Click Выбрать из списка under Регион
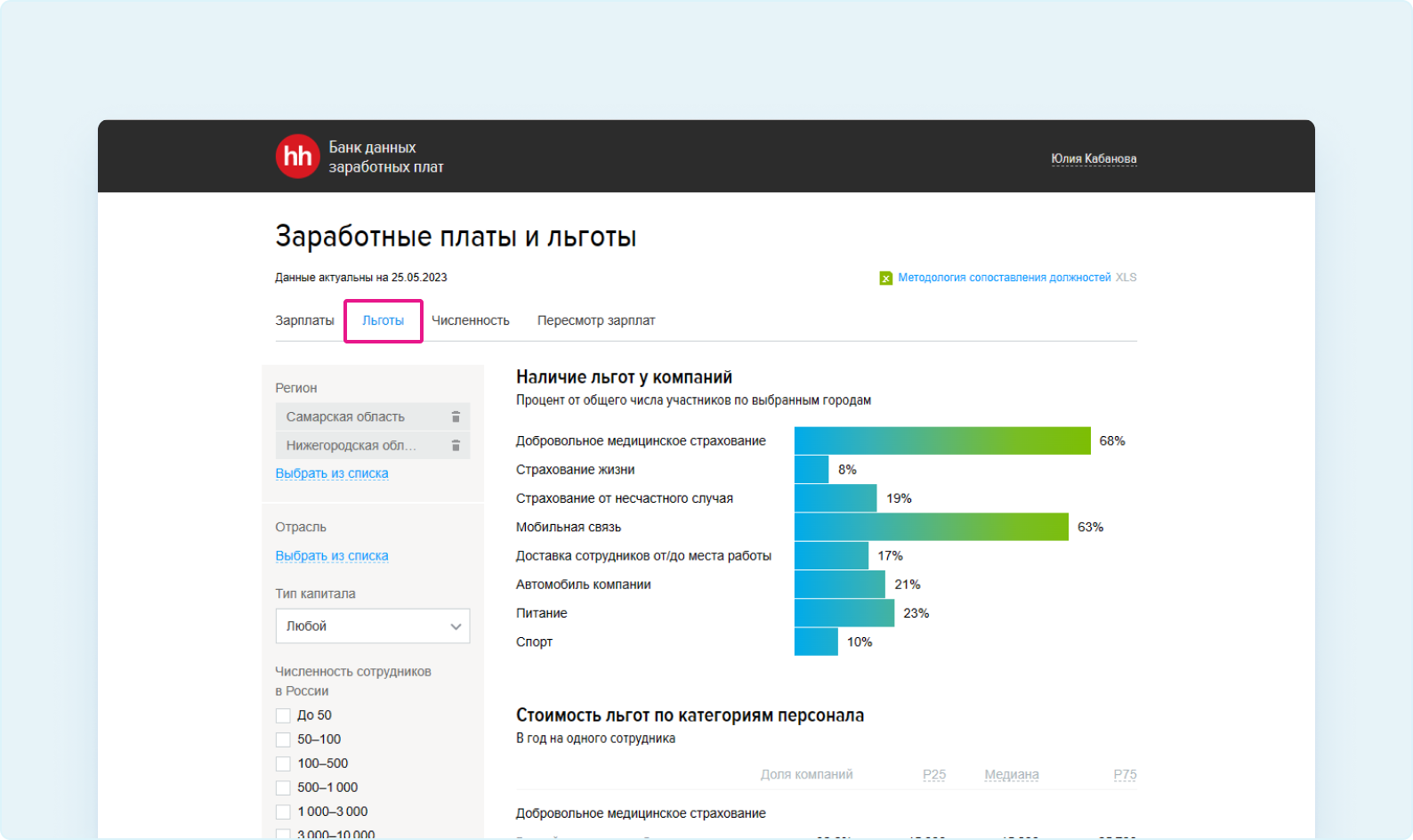The image size is (1413, 840). coord(332,473)
